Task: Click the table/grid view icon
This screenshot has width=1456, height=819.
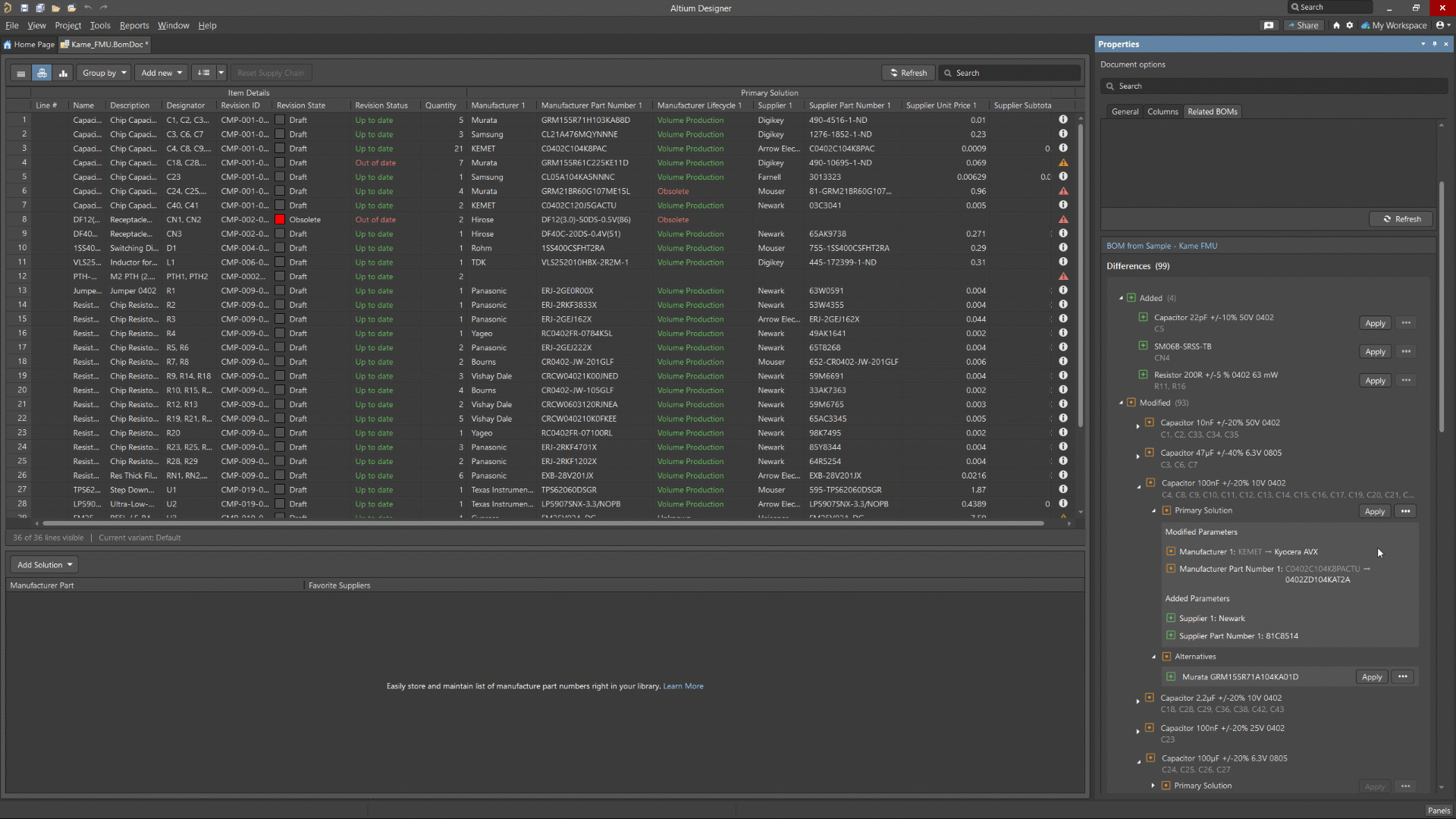Action: click(20, 72)
